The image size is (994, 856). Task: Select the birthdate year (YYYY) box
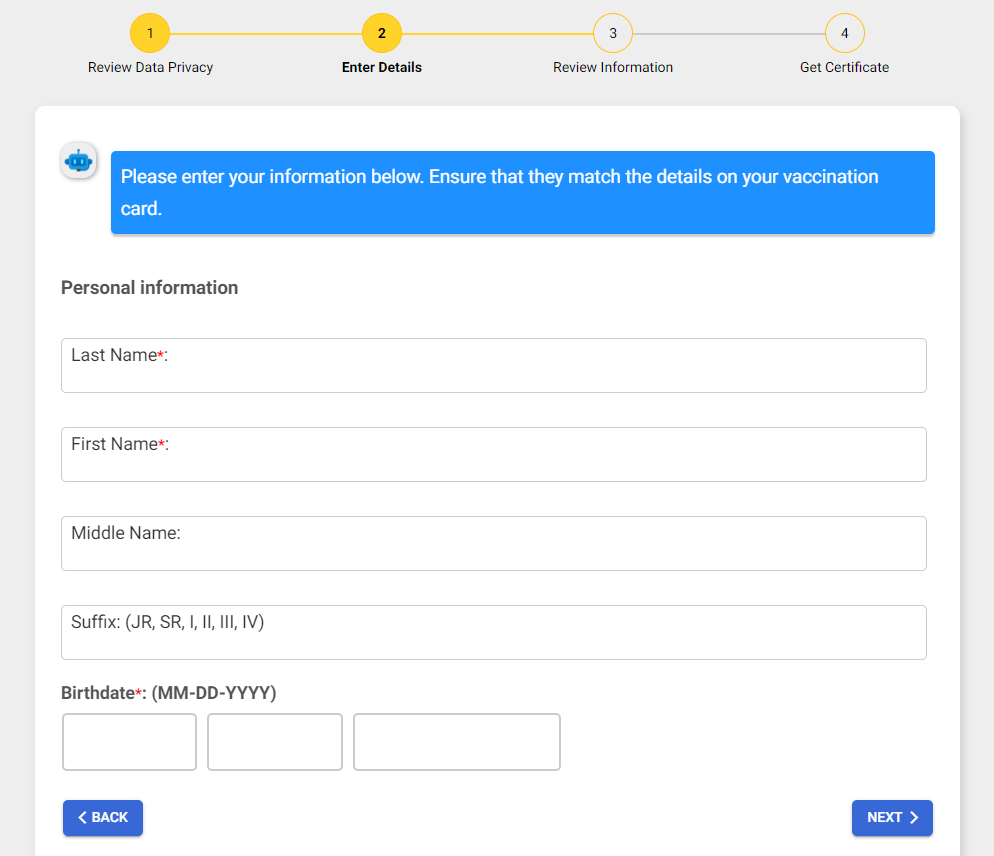(x=456, y=742)
